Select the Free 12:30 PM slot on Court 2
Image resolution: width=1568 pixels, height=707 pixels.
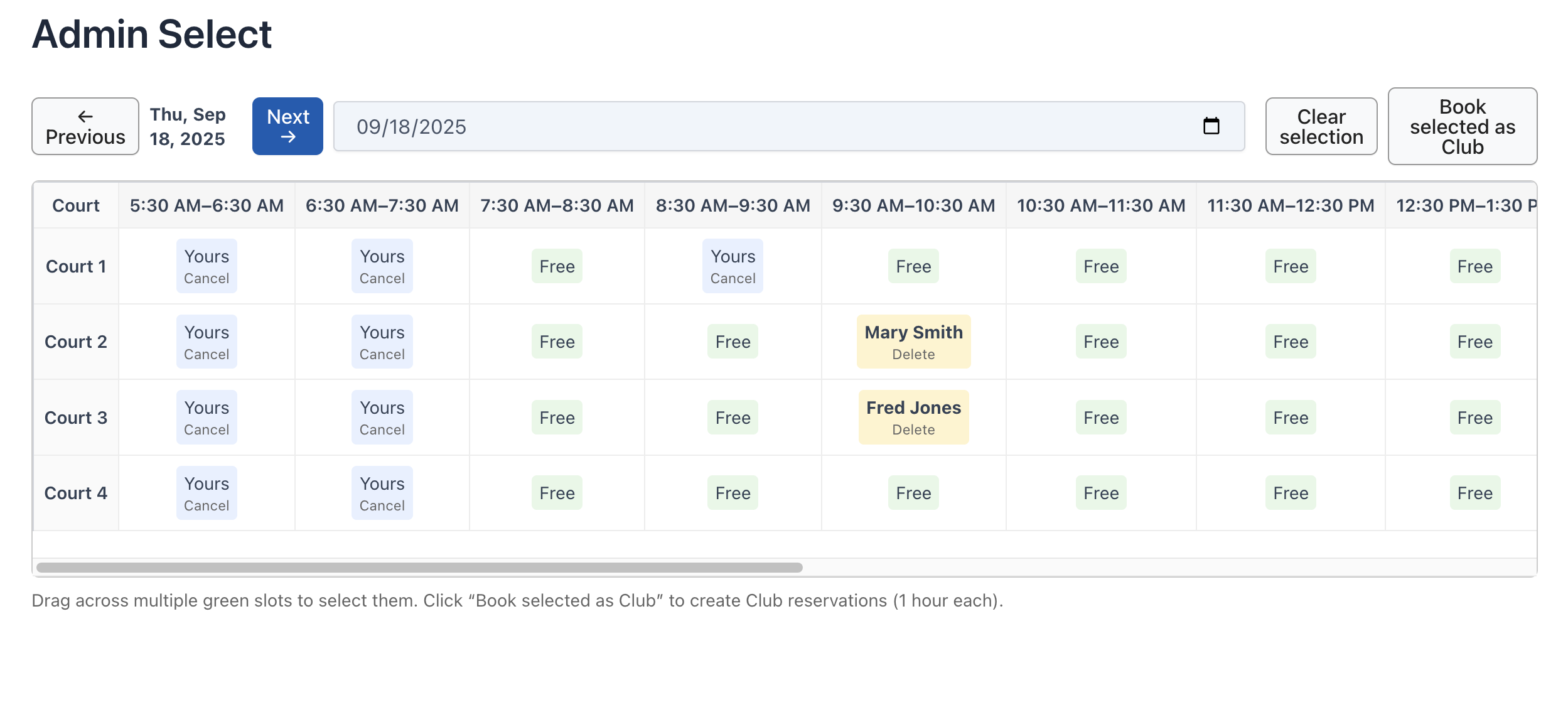(x=1476, y=341)
